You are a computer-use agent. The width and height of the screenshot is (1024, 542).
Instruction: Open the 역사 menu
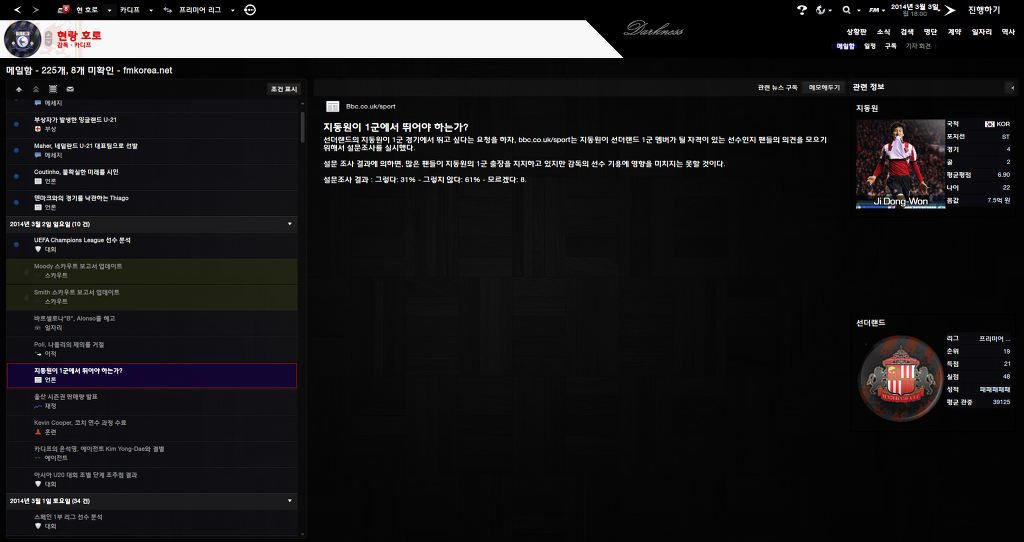1008,31
